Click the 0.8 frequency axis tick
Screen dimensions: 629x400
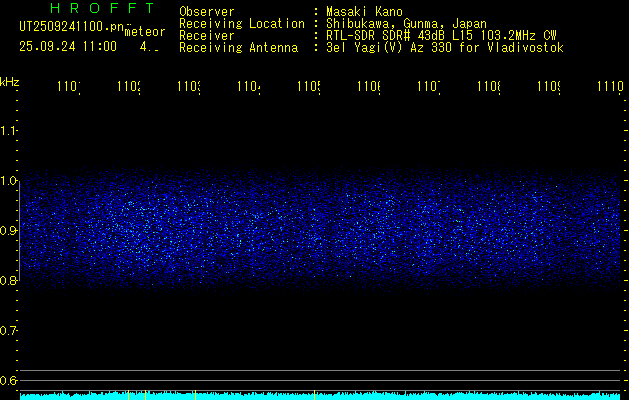click(x=9, y=281)
